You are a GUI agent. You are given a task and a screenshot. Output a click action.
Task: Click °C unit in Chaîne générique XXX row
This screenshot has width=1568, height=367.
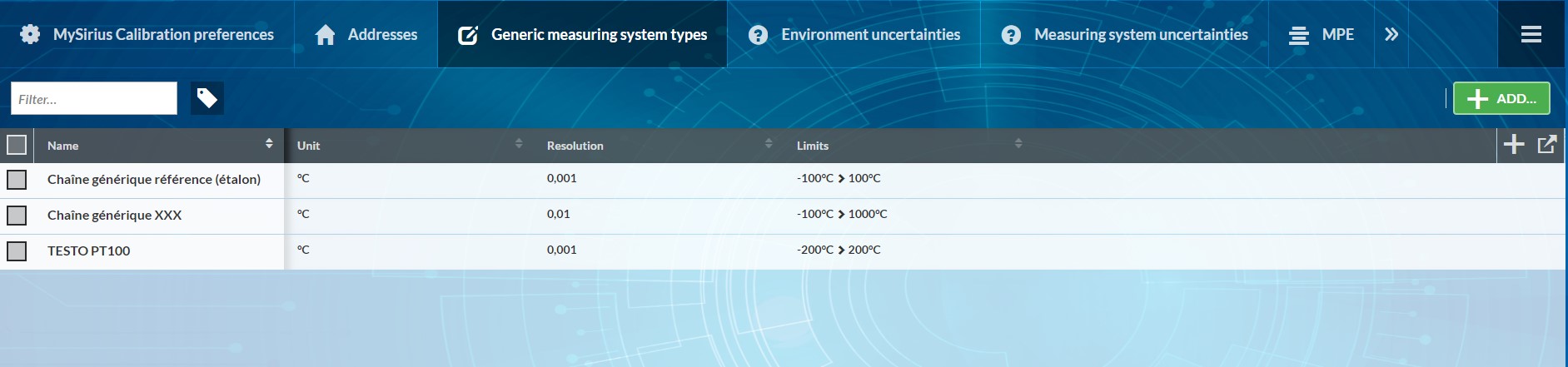click(303, 214)
